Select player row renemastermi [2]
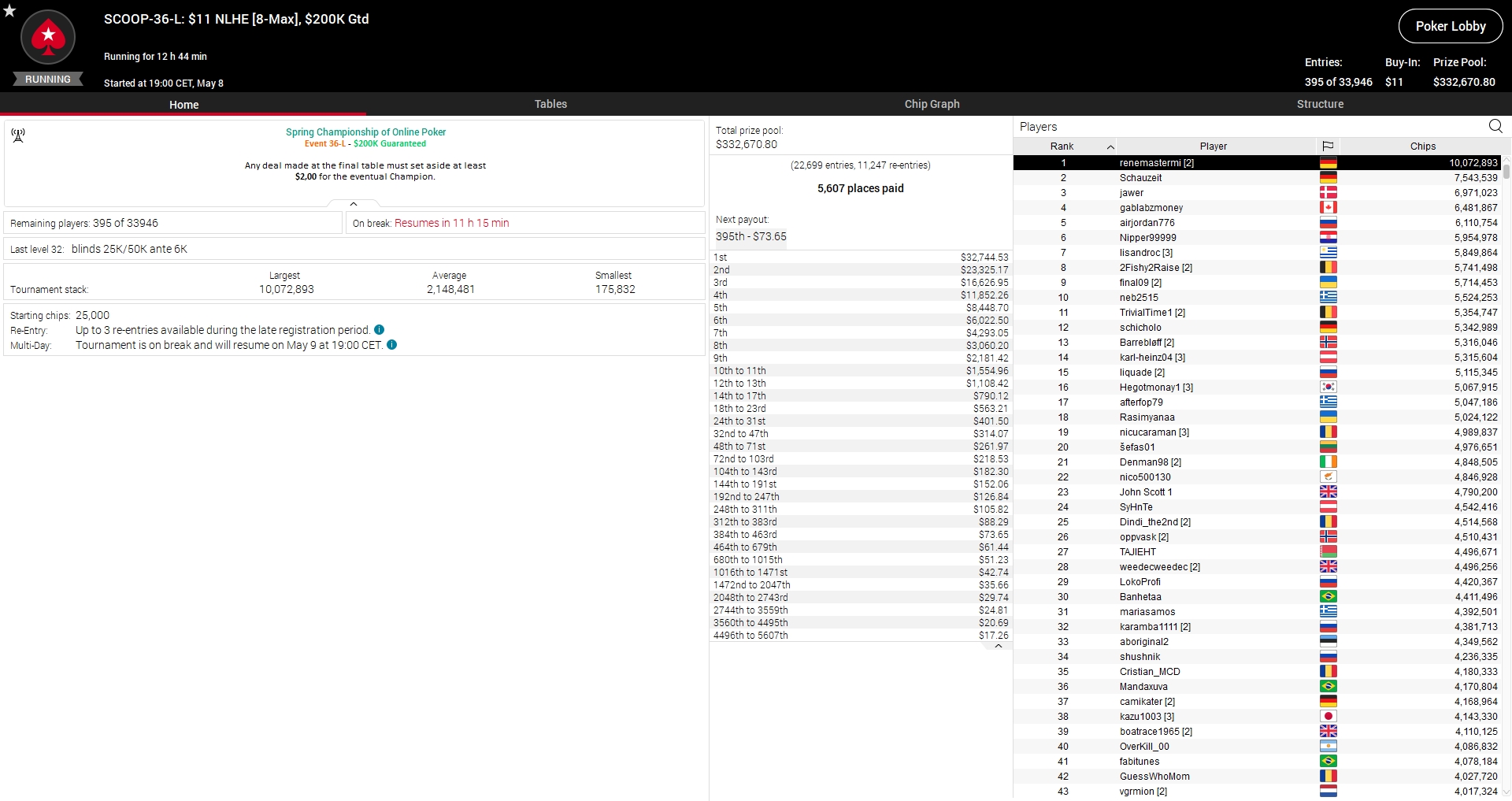 click(x=1257, y=163)
